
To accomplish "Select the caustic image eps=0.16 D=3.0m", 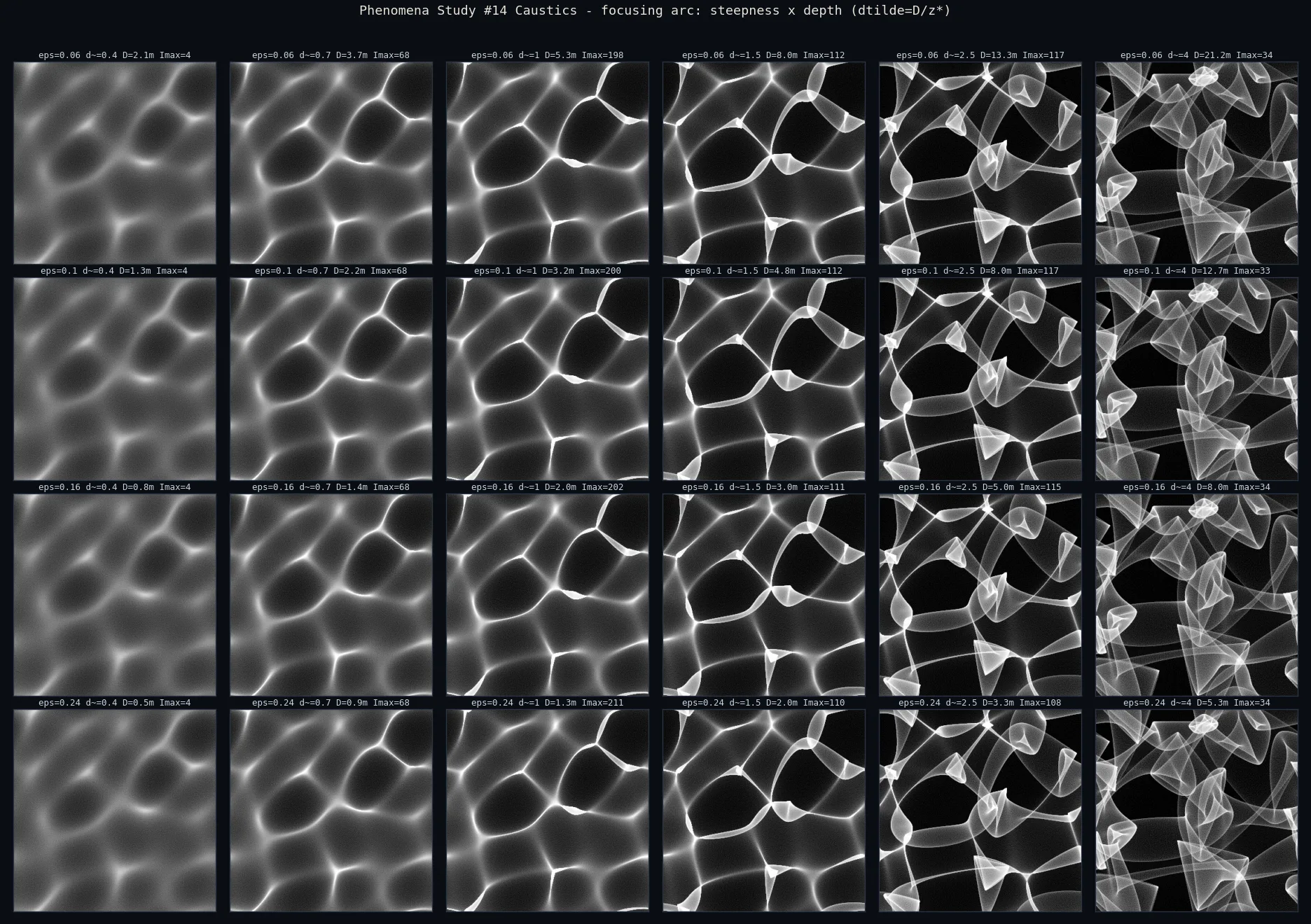I will coord(764,595).
